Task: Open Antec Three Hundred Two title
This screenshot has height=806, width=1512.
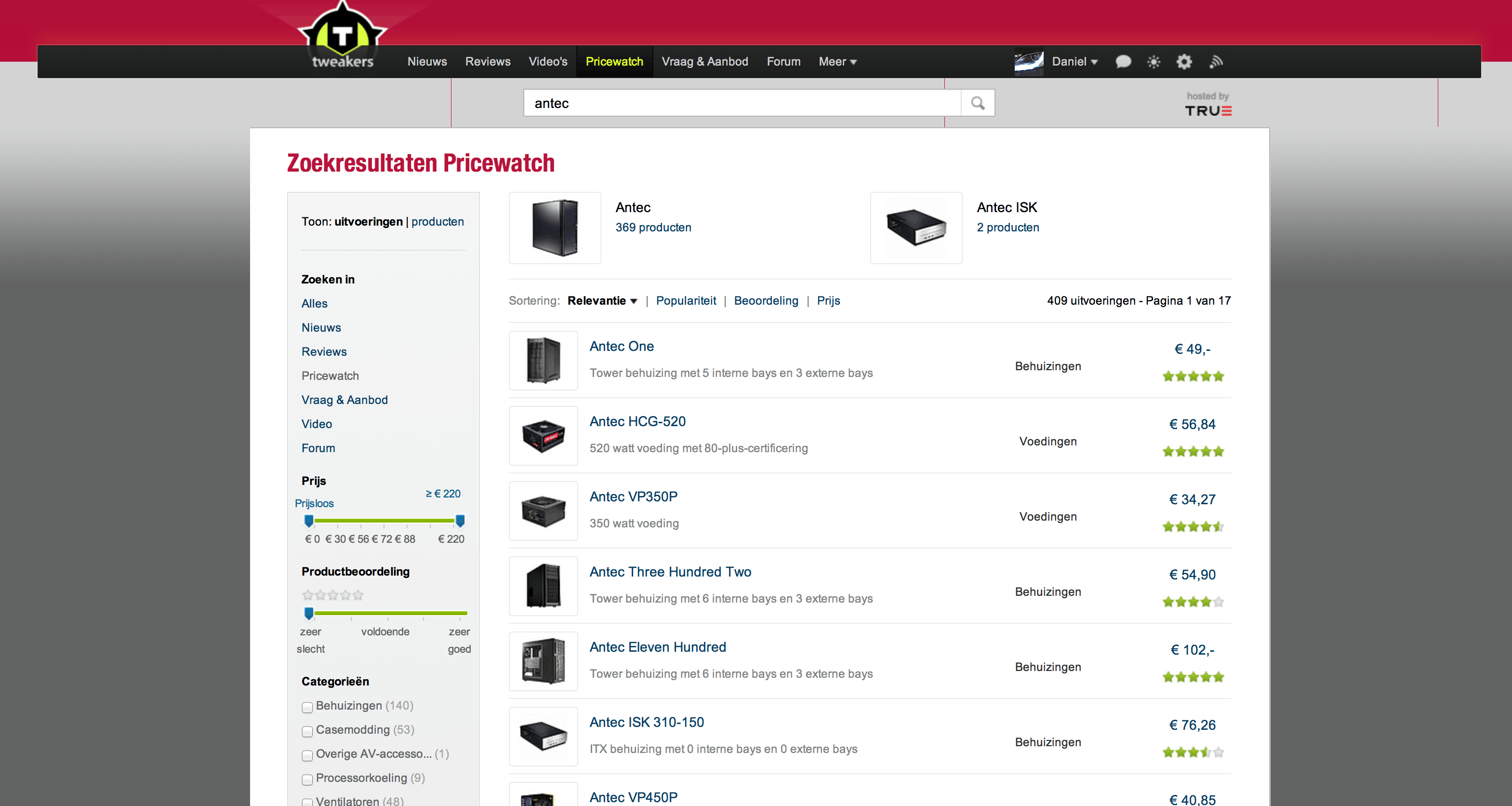Action: [x=670, y=572]
